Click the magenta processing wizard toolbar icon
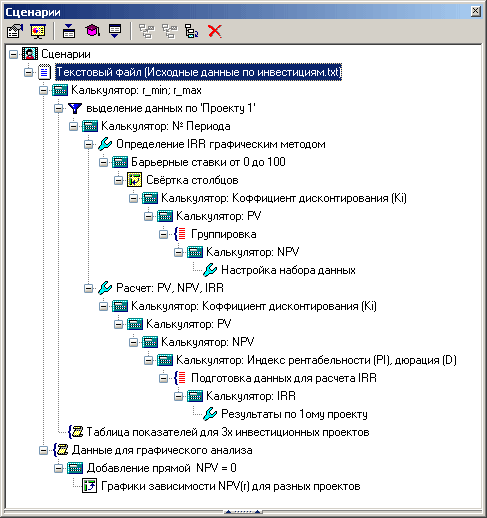This screenshot has height=518, width=487. click(92, 31)
